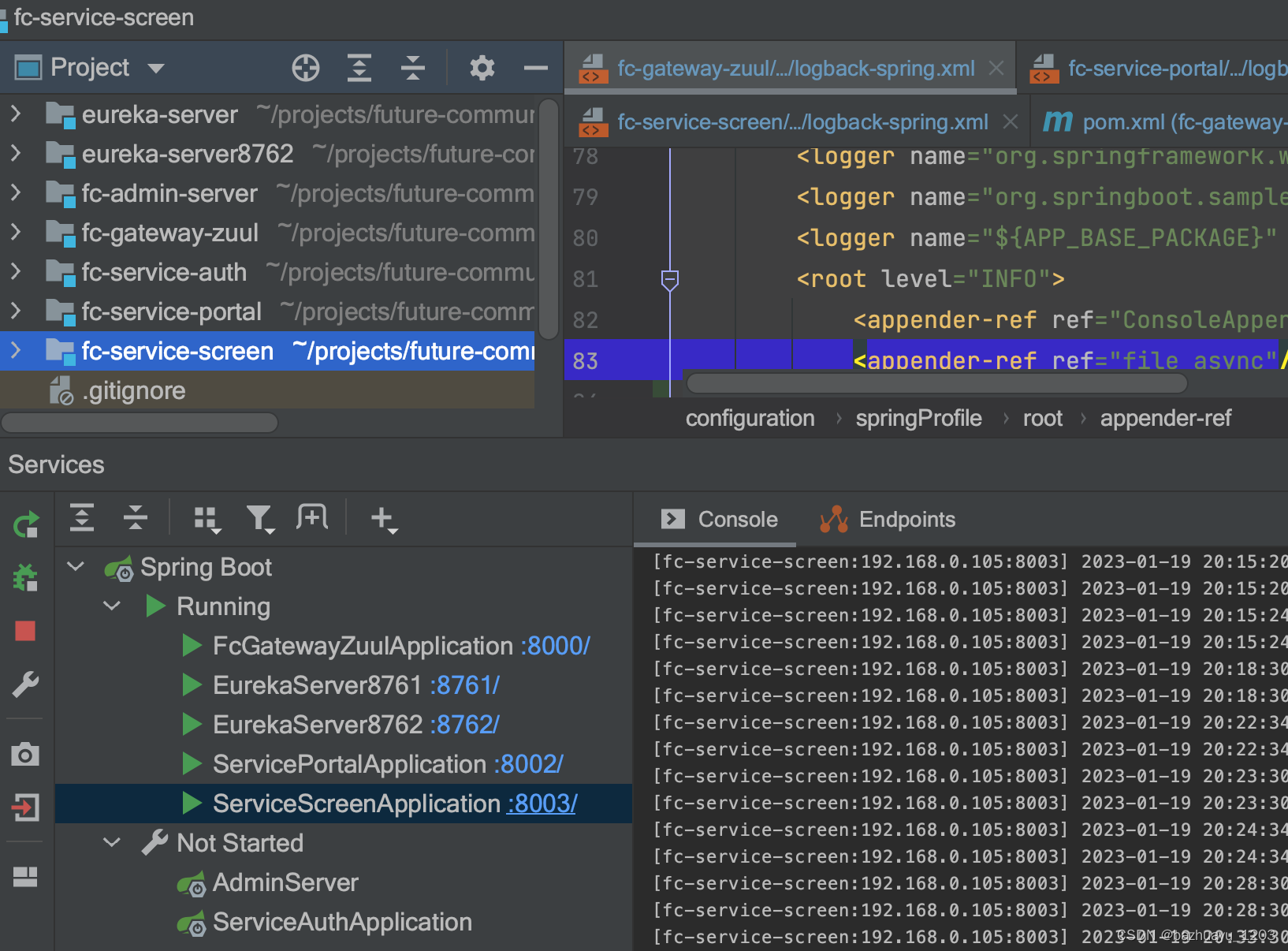Open Group By options in Services toolbar
Screen dimensions: 1288x951
(x=207, y=519)
